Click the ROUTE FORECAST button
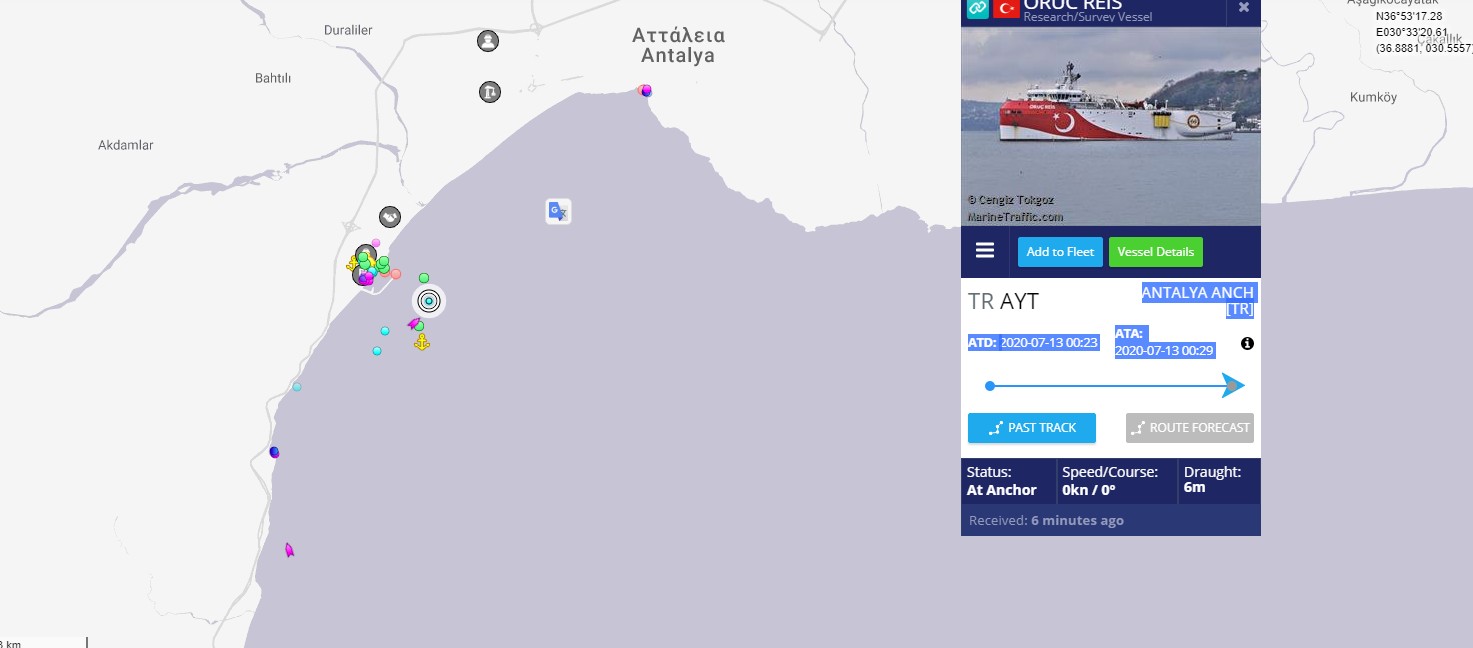Viewport: 1473px width, 648px height. point(1190,428)
